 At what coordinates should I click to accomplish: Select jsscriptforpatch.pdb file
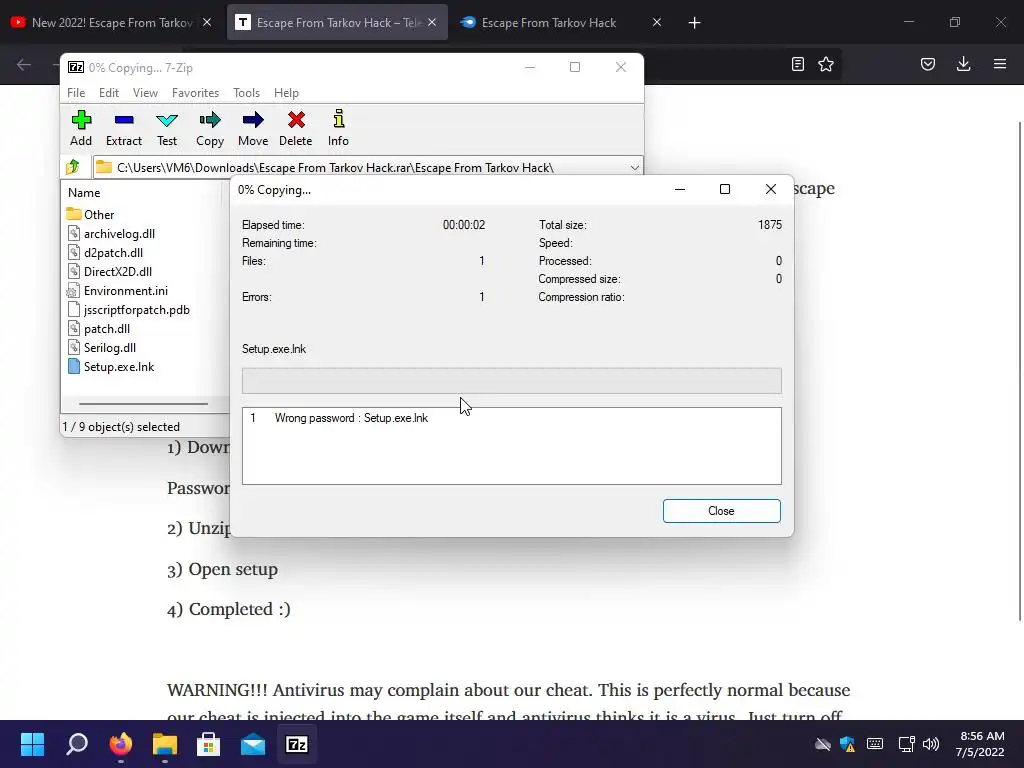(x=129, y=310)
